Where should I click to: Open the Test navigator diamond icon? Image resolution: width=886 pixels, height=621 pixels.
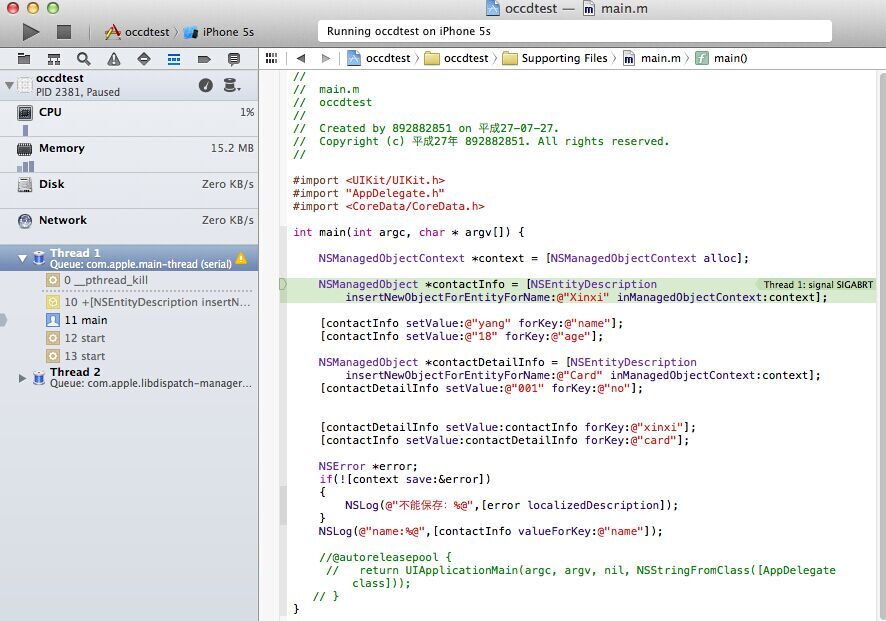click(x=144, y=59)
